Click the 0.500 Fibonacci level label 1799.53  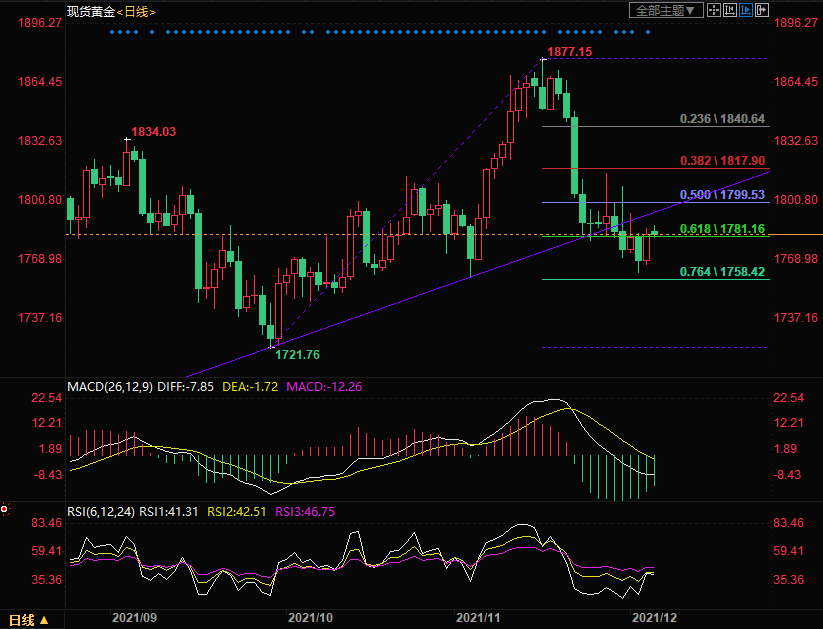[722, 194]
